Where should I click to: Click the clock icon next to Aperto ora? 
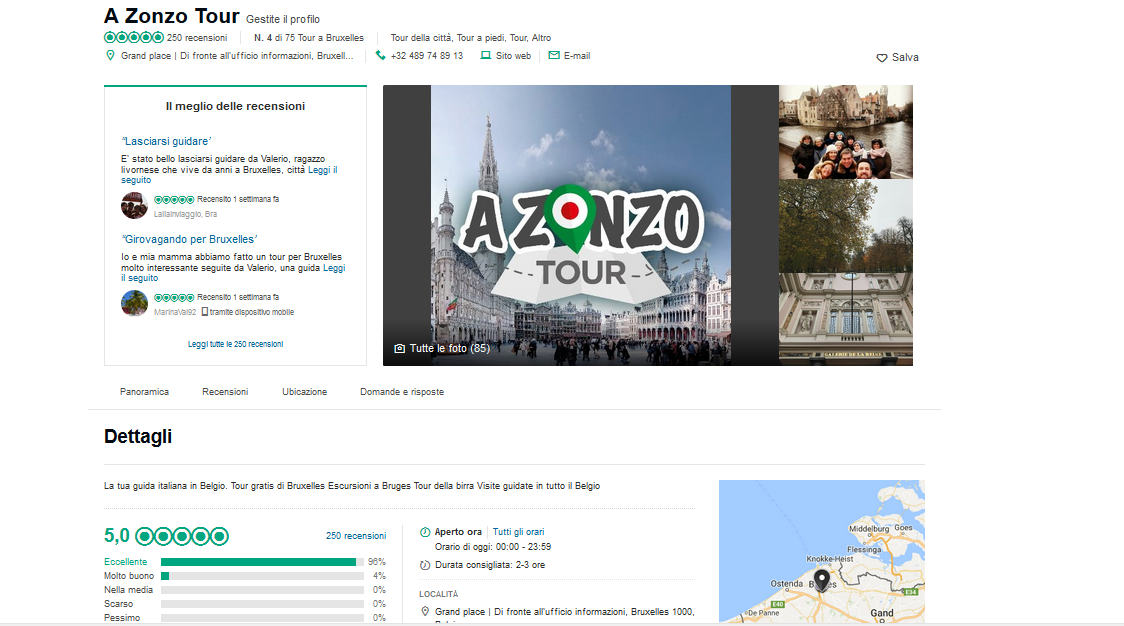(x=425, y=532)
